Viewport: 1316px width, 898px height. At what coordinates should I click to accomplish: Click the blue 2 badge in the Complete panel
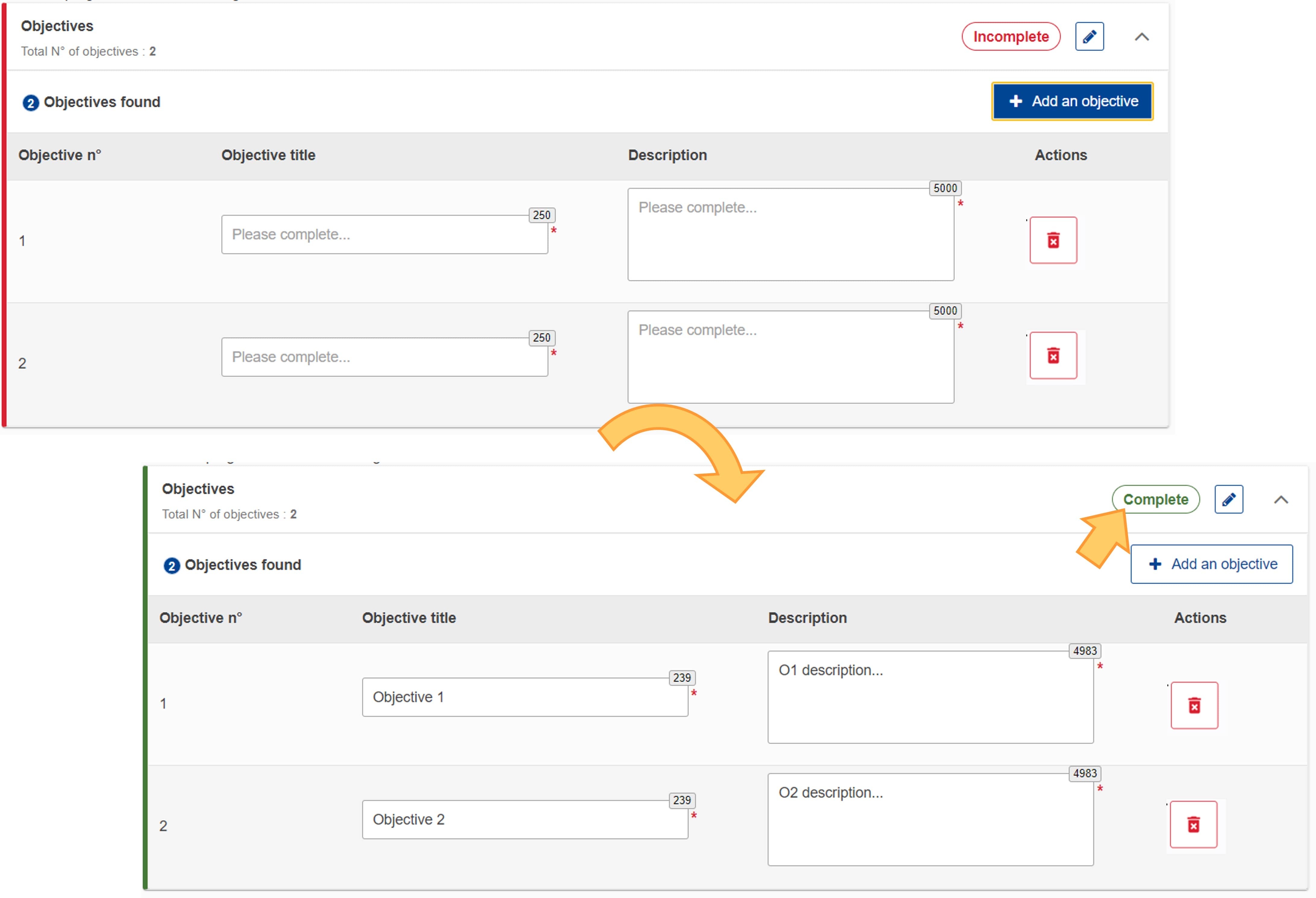pyautogui.click(x=172, y=566)
